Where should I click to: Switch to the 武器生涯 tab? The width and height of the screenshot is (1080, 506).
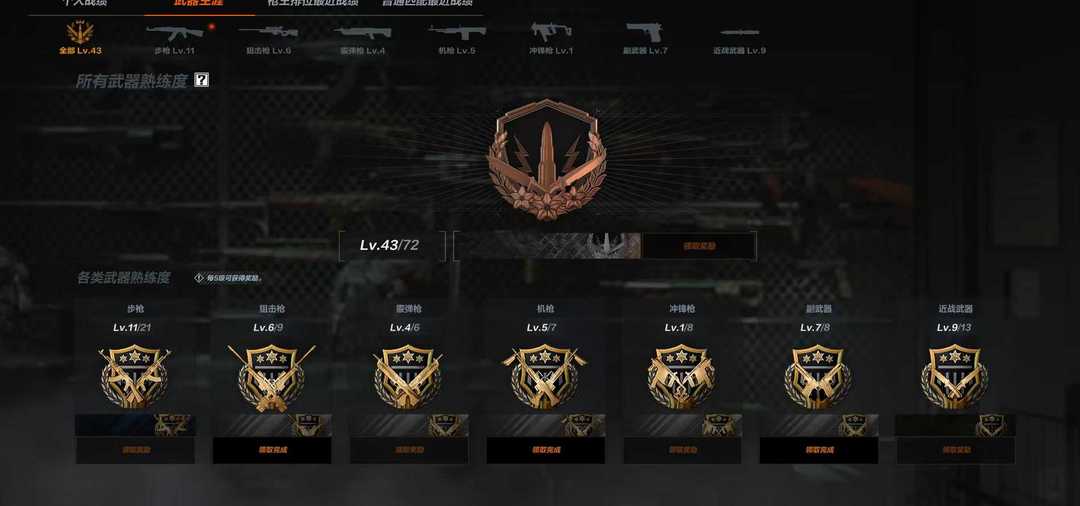point(199,3)
